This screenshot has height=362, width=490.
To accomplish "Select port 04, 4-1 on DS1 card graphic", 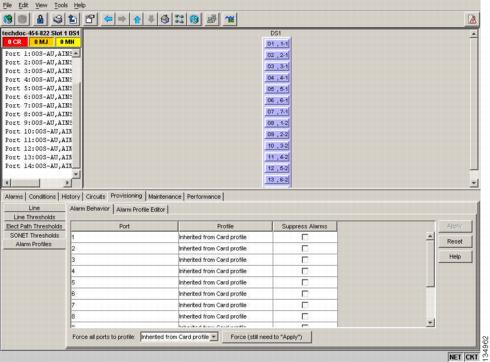I will coord(277,78).
